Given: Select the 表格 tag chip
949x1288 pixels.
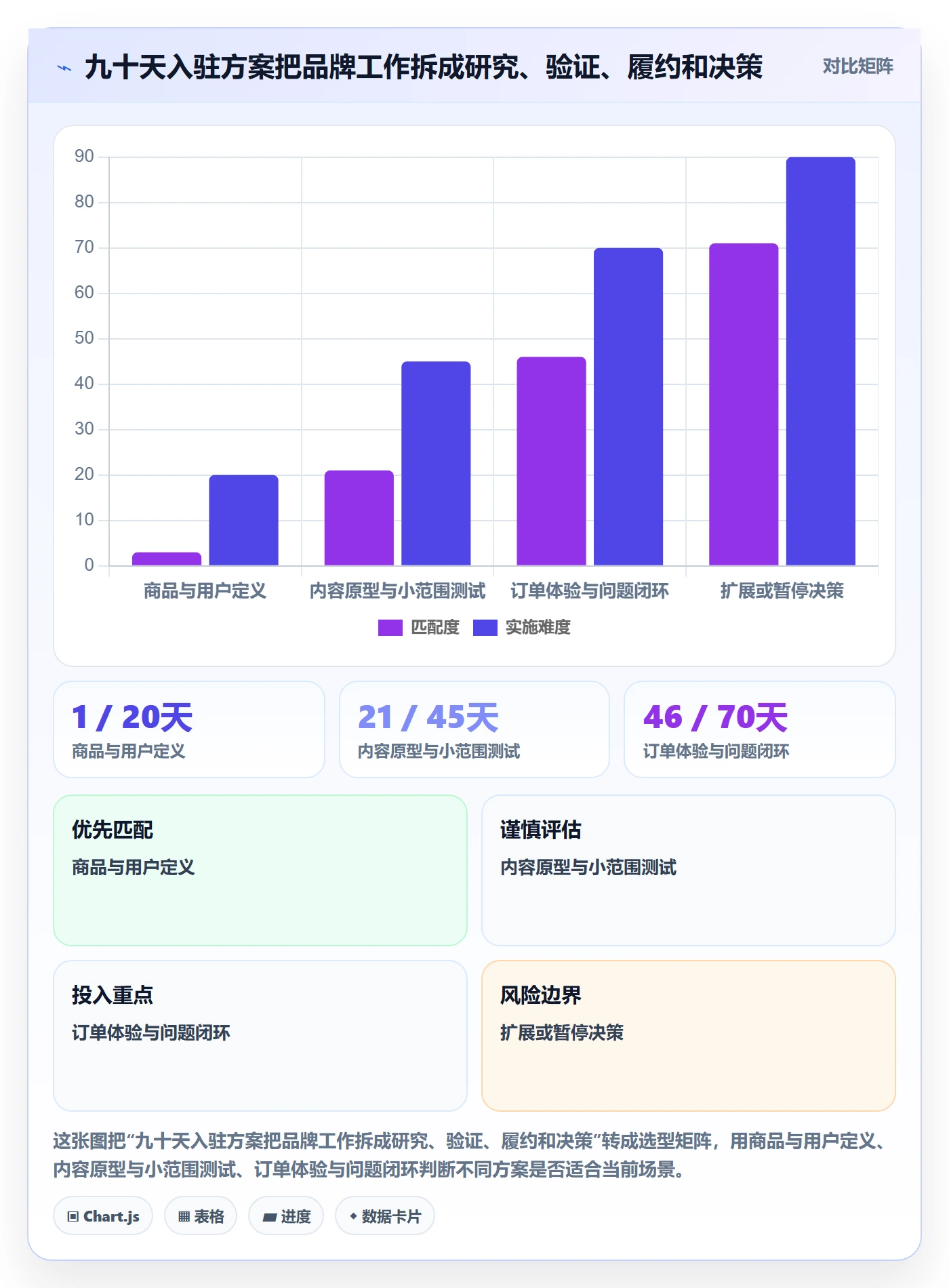Looking at the screenshot, I should (x=201, y=1216).
